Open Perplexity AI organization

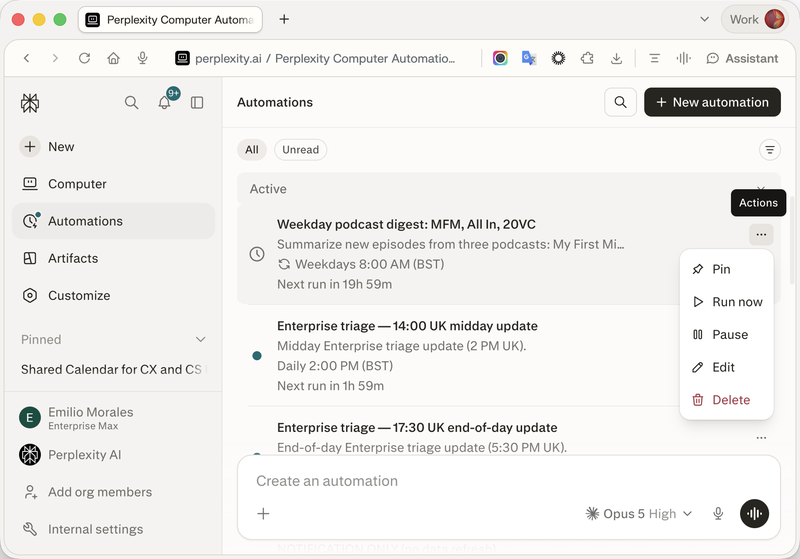(70, 454)
